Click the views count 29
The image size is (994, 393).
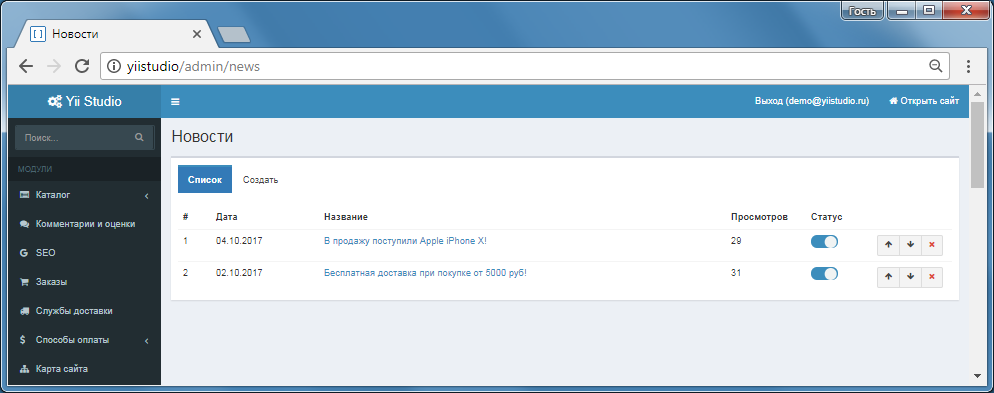(736, 241)
